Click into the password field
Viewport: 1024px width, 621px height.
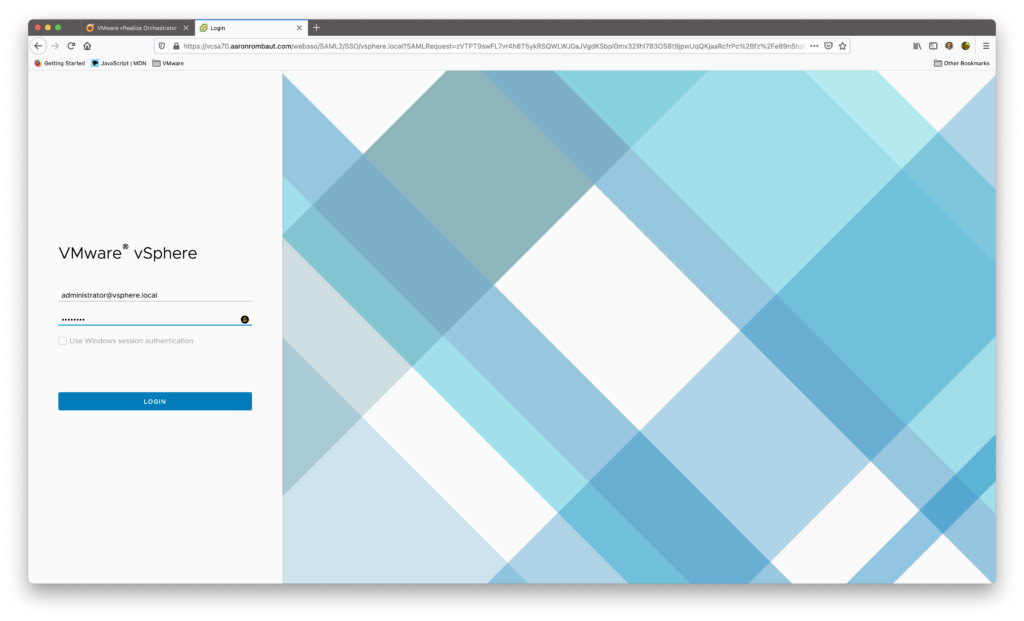tap(145, 319)
